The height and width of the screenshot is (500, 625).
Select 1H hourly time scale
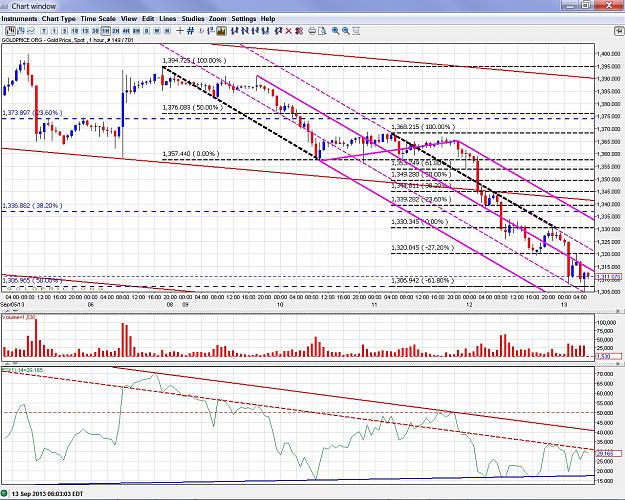pyautogui.click(x=106, y=31)
